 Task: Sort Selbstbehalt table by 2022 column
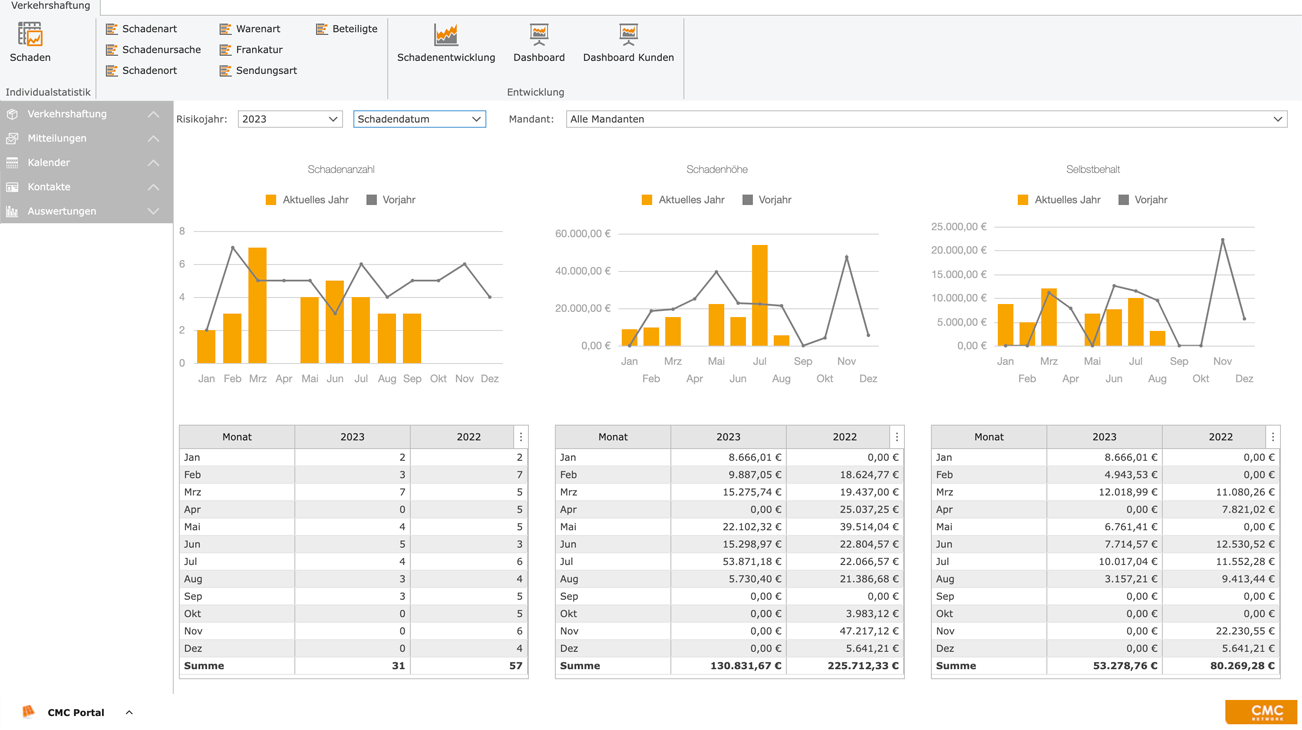coord(1214,437)
